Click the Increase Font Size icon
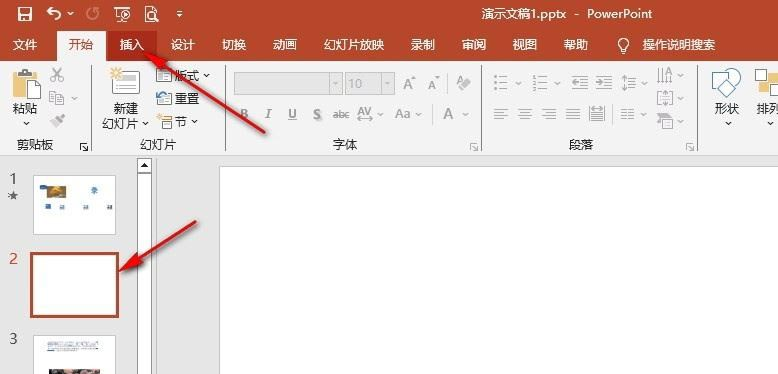Viewport: 778px width, 374px height. [x=409, y=83]
